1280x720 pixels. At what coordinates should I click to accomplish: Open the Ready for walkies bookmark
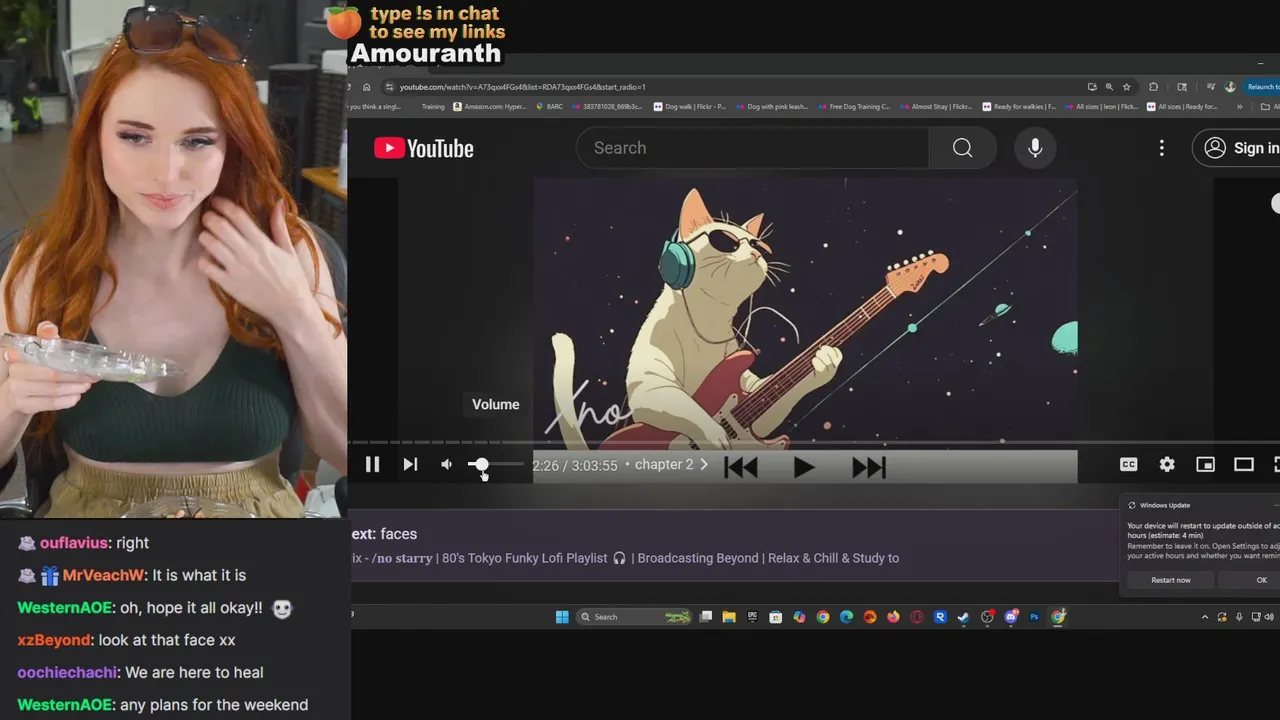1019,106
